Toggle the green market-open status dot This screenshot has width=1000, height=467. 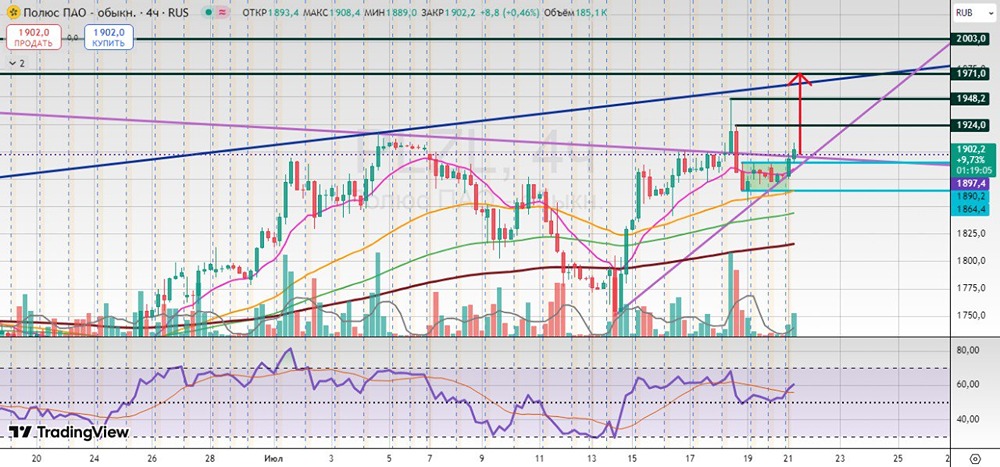click(x=209, y=12)
